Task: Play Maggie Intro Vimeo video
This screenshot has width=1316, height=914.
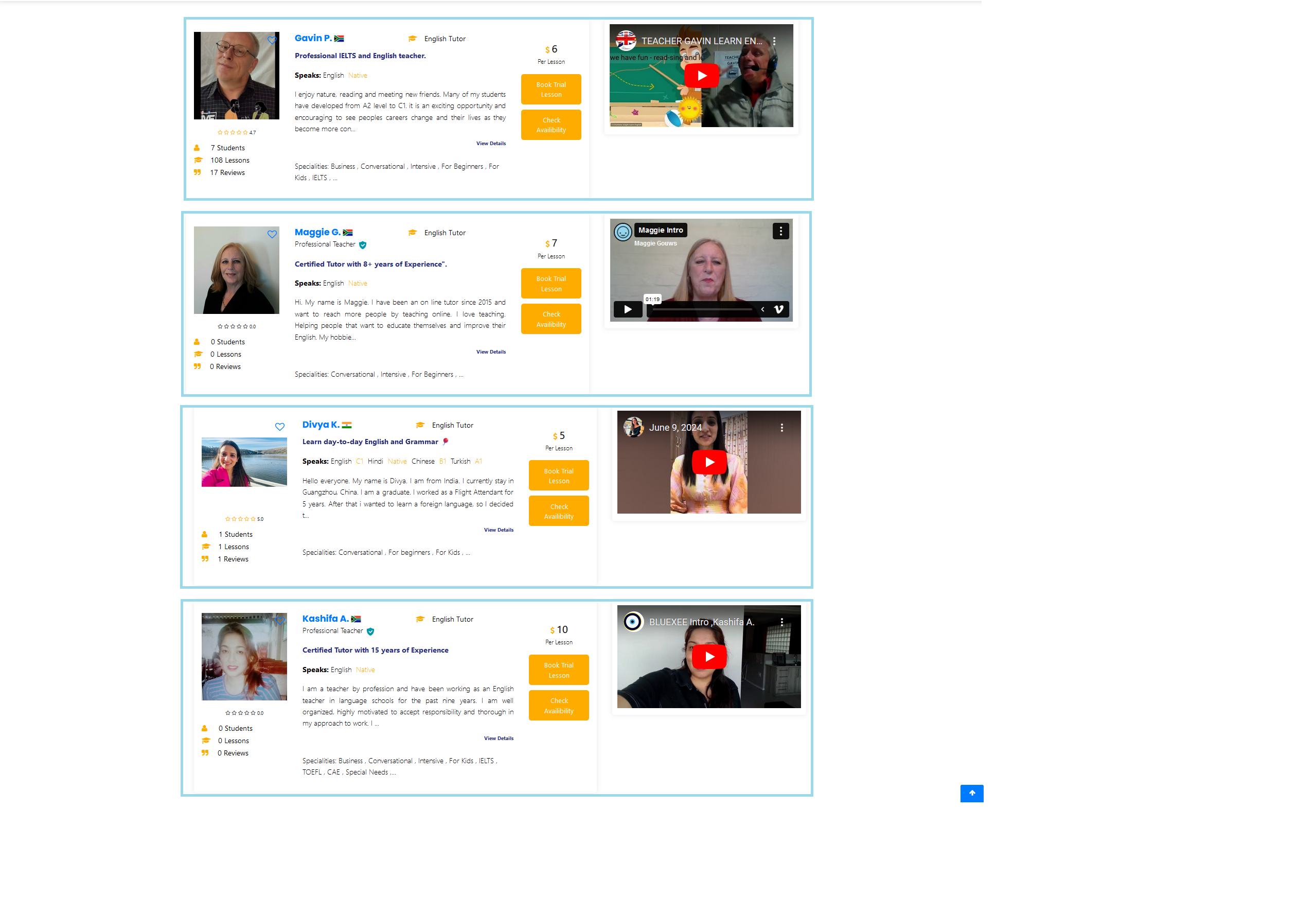Action: point(627,309)
